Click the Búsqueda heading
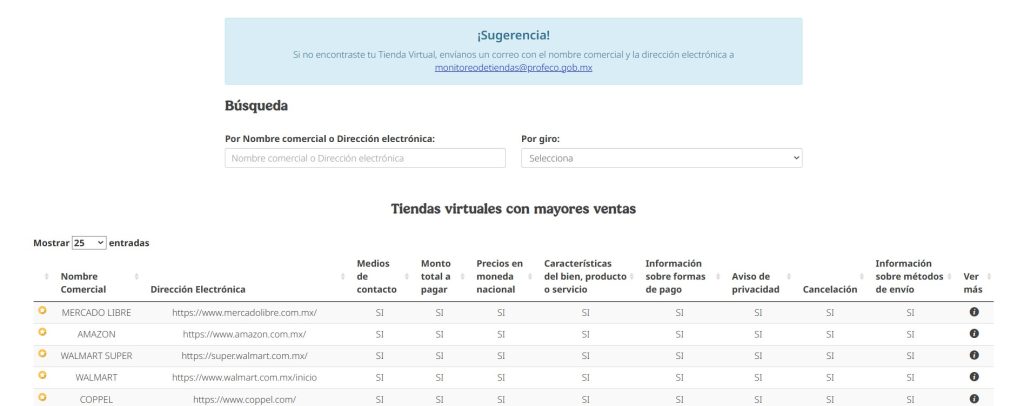The width and height of the screenshot is (1024, 406). (256, 105)
